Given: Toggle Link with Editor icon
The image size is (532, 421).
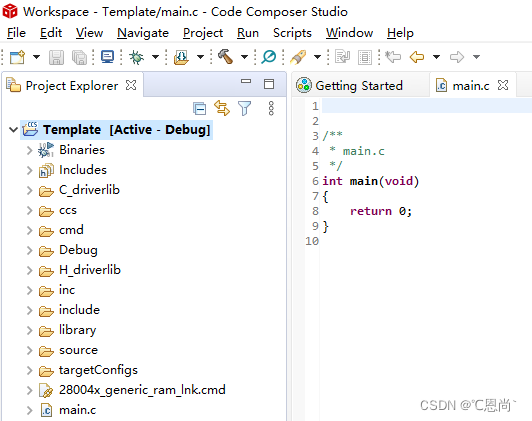Looking at the screenshot, I should pyautogui.click(x=222, y=108).
